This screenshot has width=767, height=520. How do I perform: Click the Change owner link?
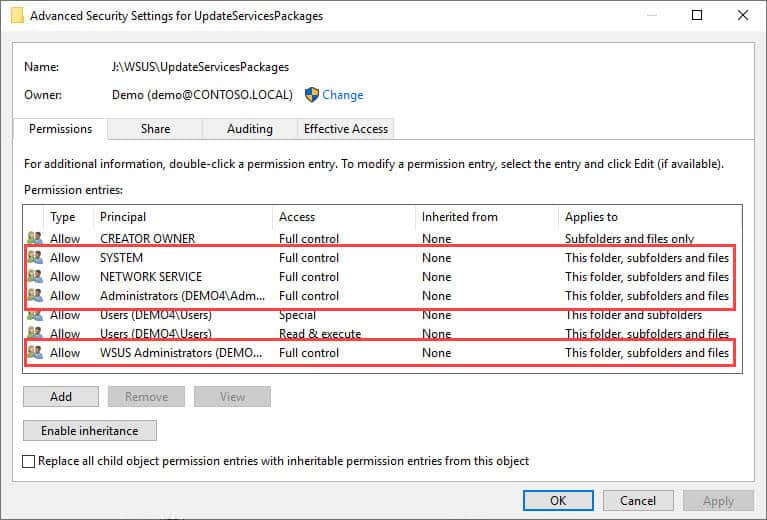pyautogui.click(x=342, y=95)
